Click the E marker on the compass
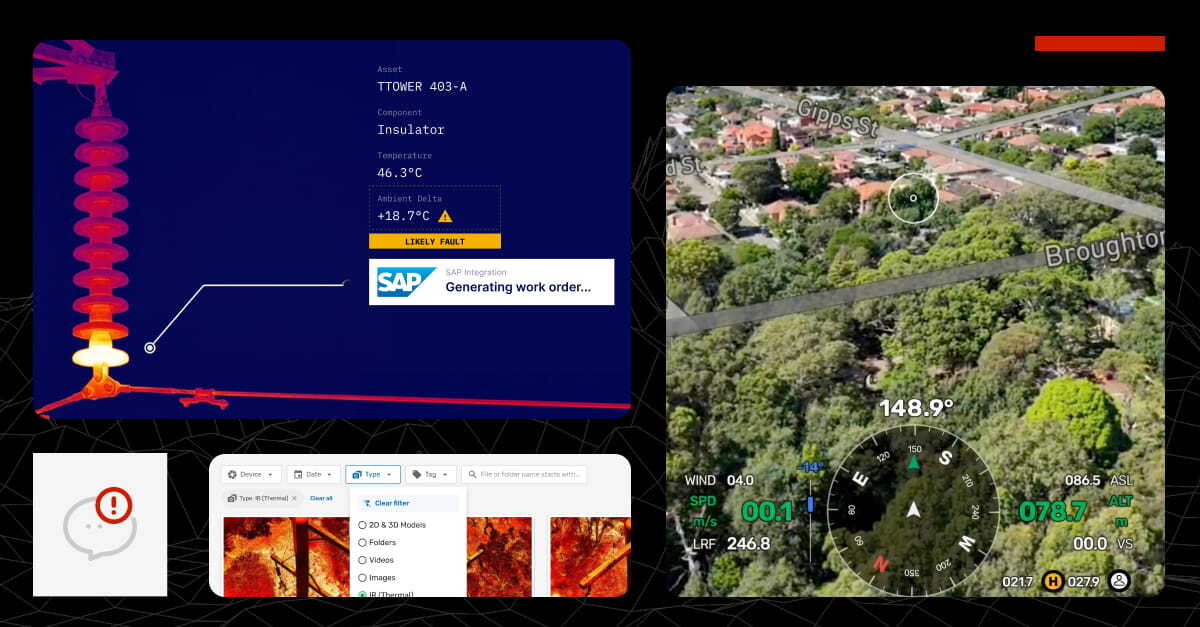This screenshot has height=627, width=1200. 859,477
